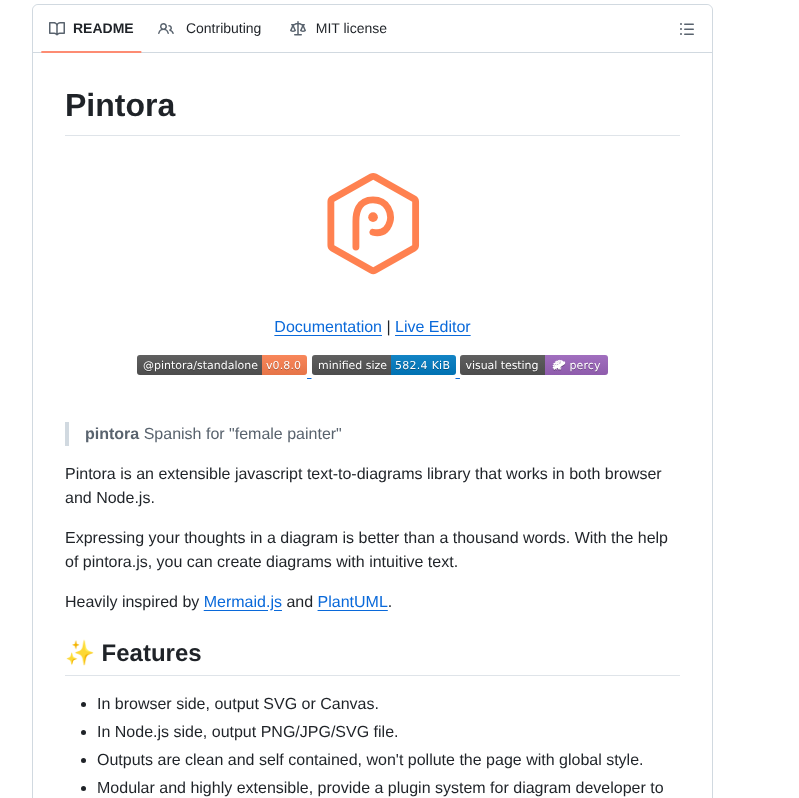Screen dimensions: 799x798
Task: Click the Features section heading text
Action: 151,653
